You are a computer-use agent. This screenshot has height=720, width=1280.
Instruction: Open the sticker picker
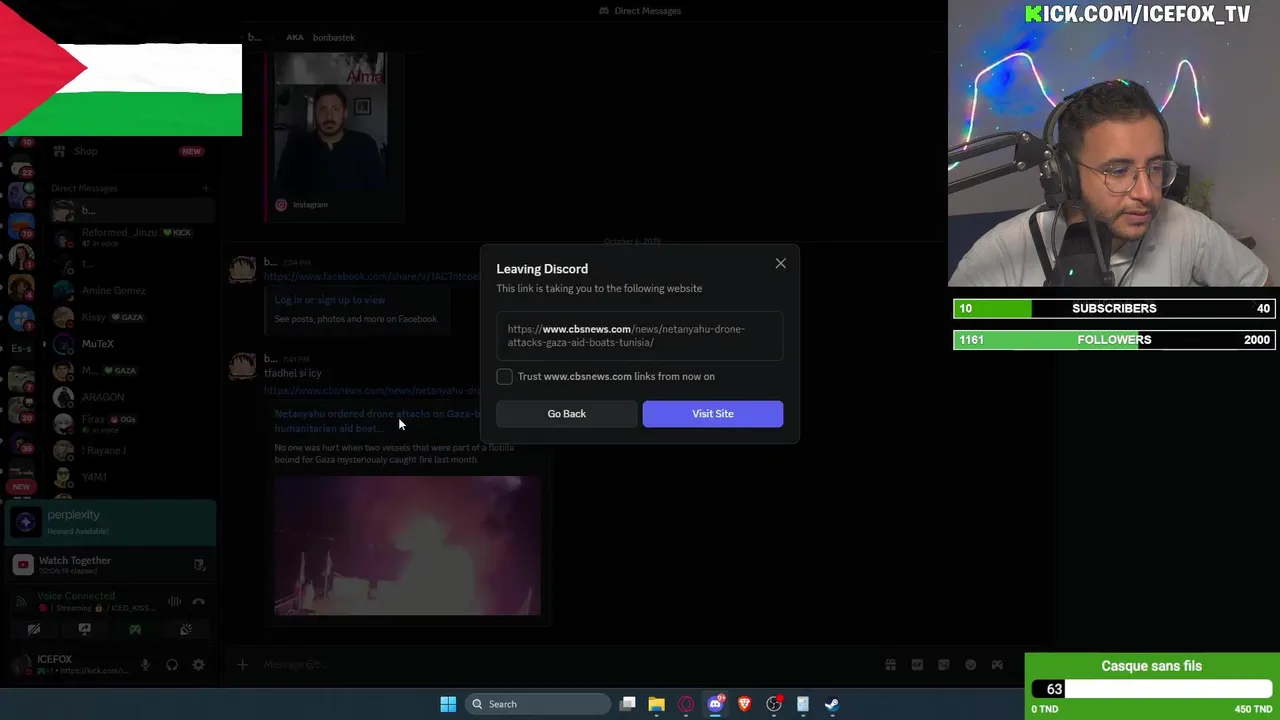(x=943, y=665)
